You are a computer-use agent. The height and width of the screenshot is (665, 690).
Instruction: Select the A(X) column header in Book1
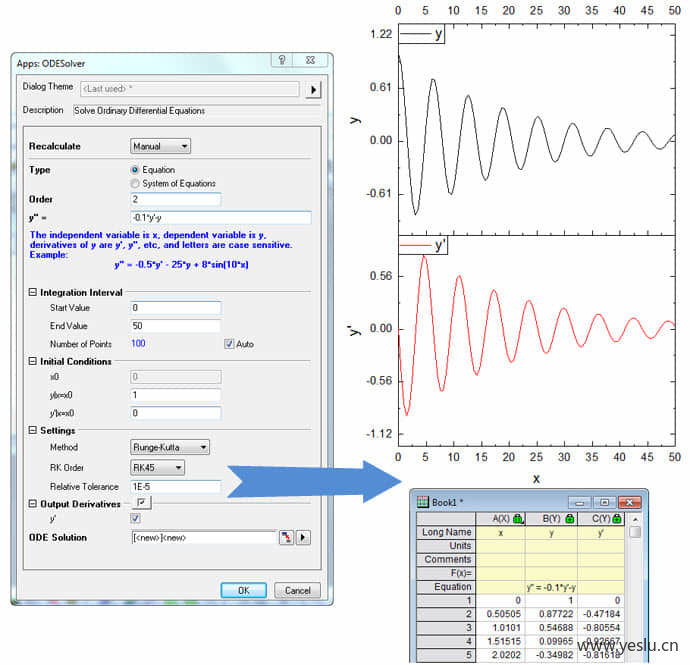pyautogui.click(x=500, y=519)
